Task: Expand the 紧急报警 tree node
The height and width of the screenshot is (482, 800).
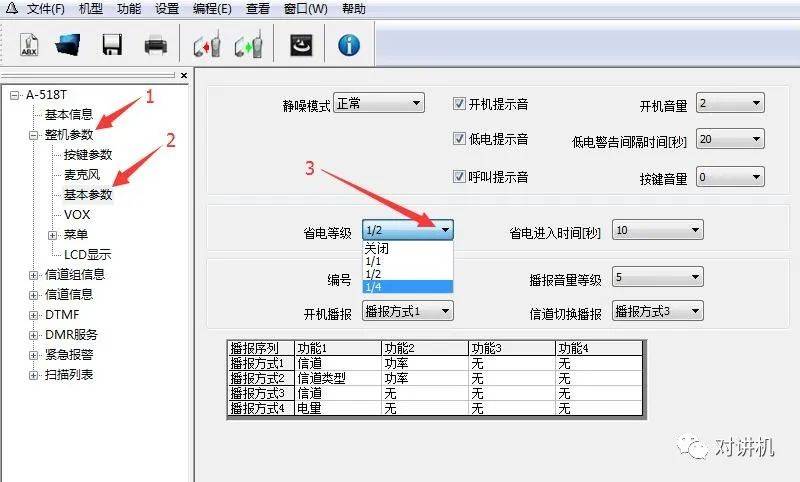Action: [34, 355]
